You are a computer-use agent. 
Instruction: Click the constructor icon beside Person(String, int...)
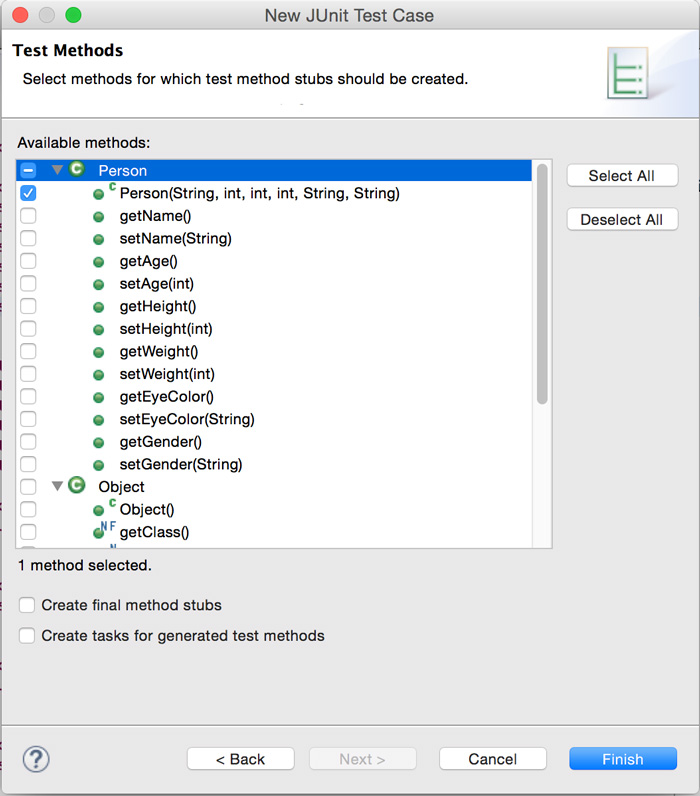tap(100, 194)
